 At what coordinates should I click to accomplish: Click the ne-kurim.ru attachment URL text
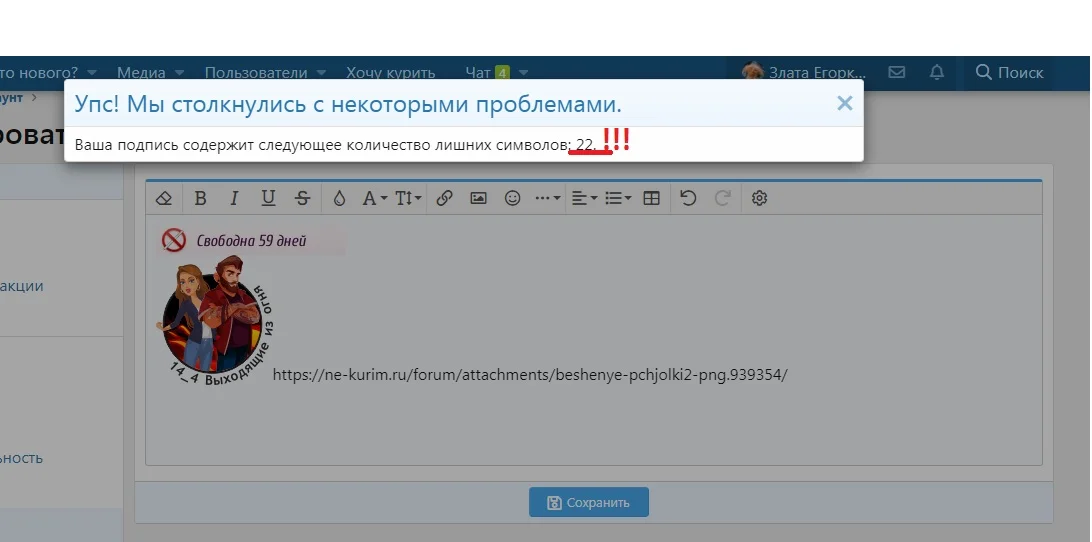530,375
